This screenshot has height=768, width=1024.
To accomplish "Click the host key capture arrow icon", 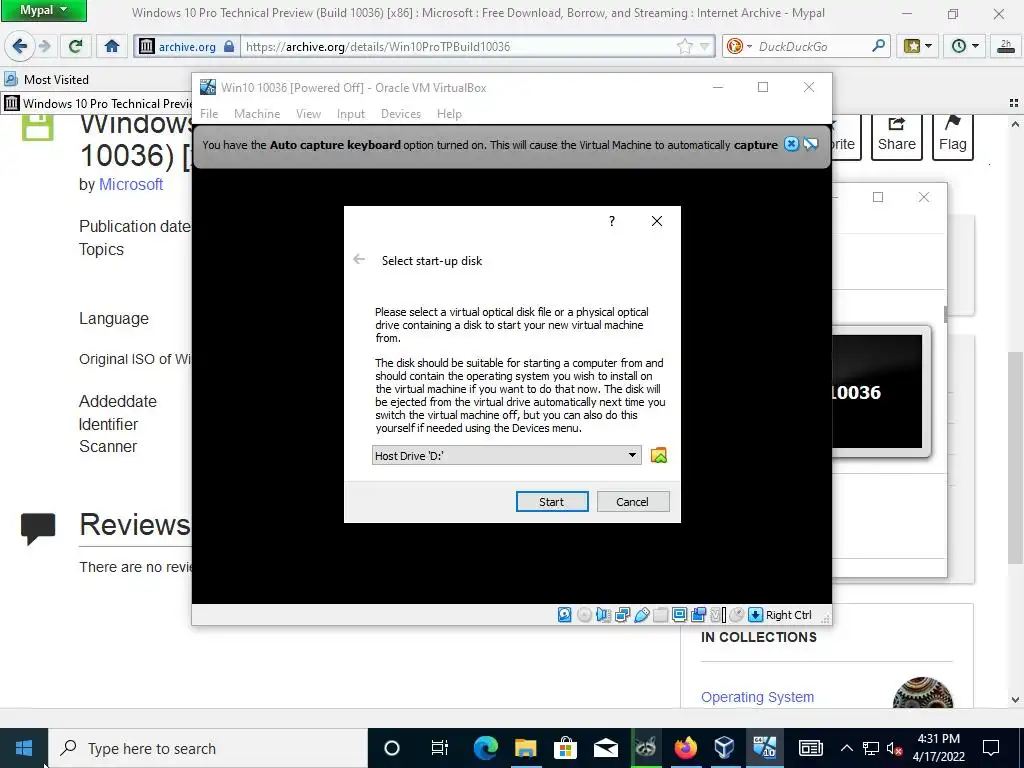I will (x=755, y=615).
